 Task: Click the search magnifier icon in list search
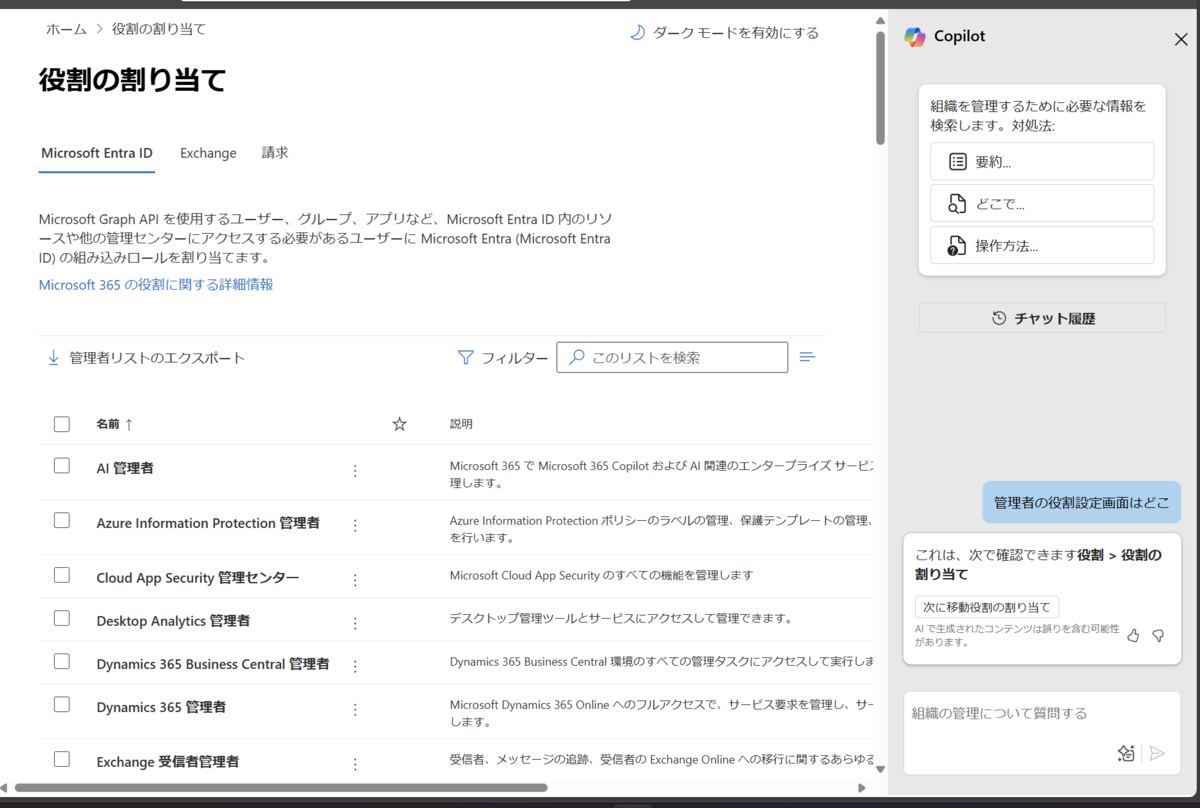click(576, 357)
